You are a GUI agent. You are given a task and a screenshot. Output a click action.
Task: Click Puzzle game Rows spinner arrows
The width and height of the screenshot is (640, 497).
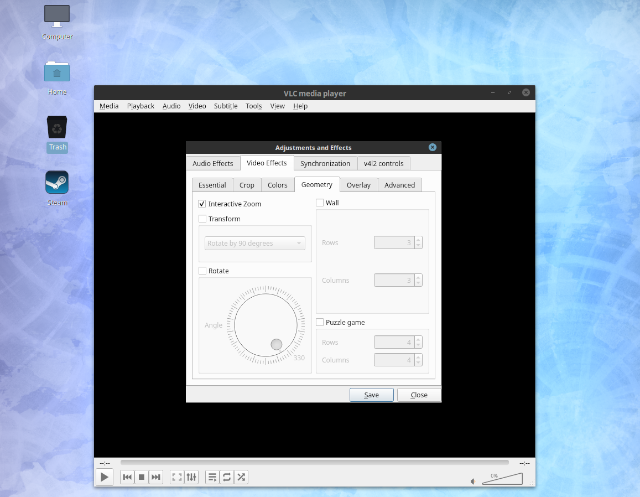coord(418,342)
